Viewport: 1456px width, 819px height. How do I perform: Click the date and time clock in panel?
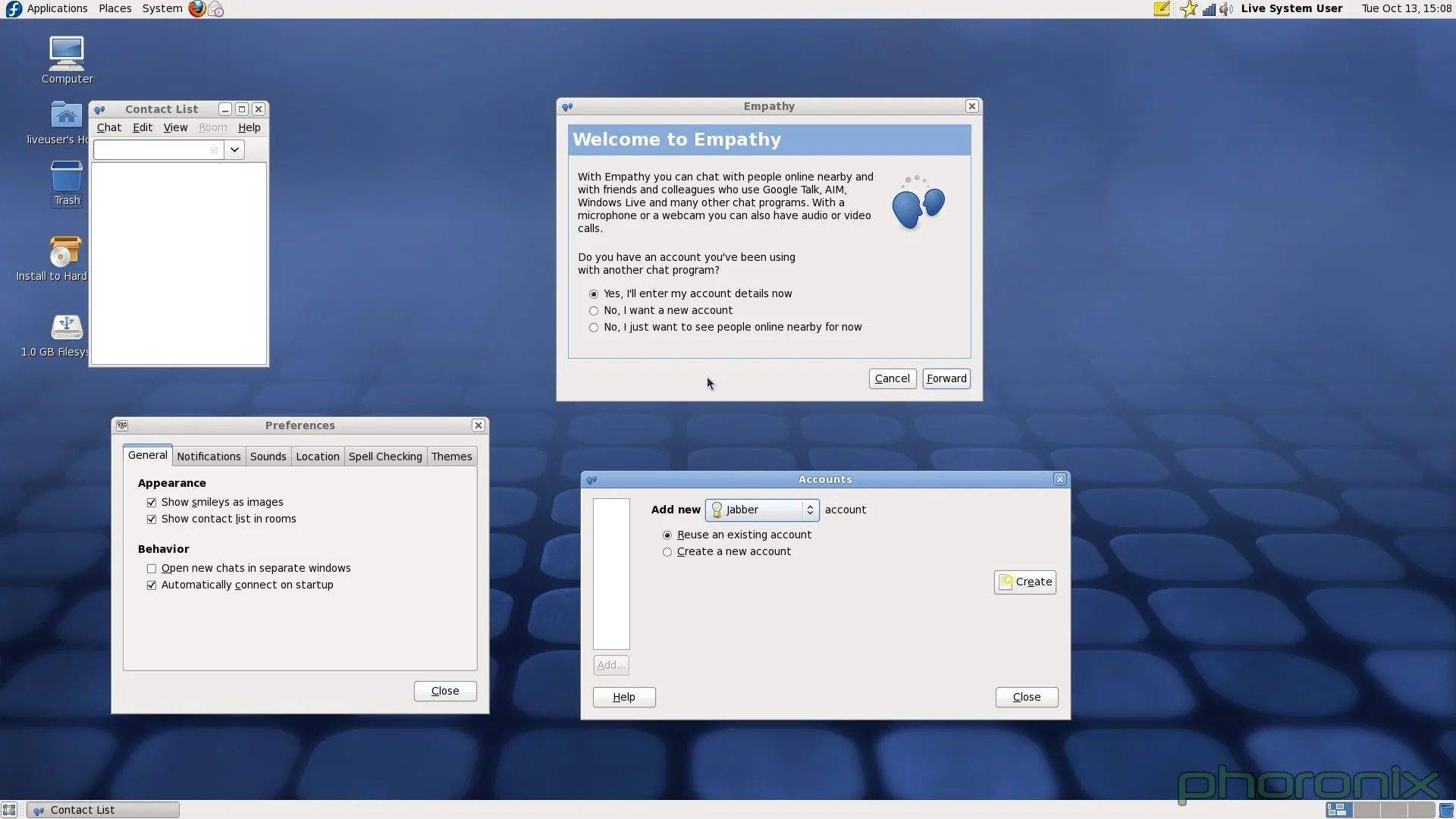tap(1407, 8)
